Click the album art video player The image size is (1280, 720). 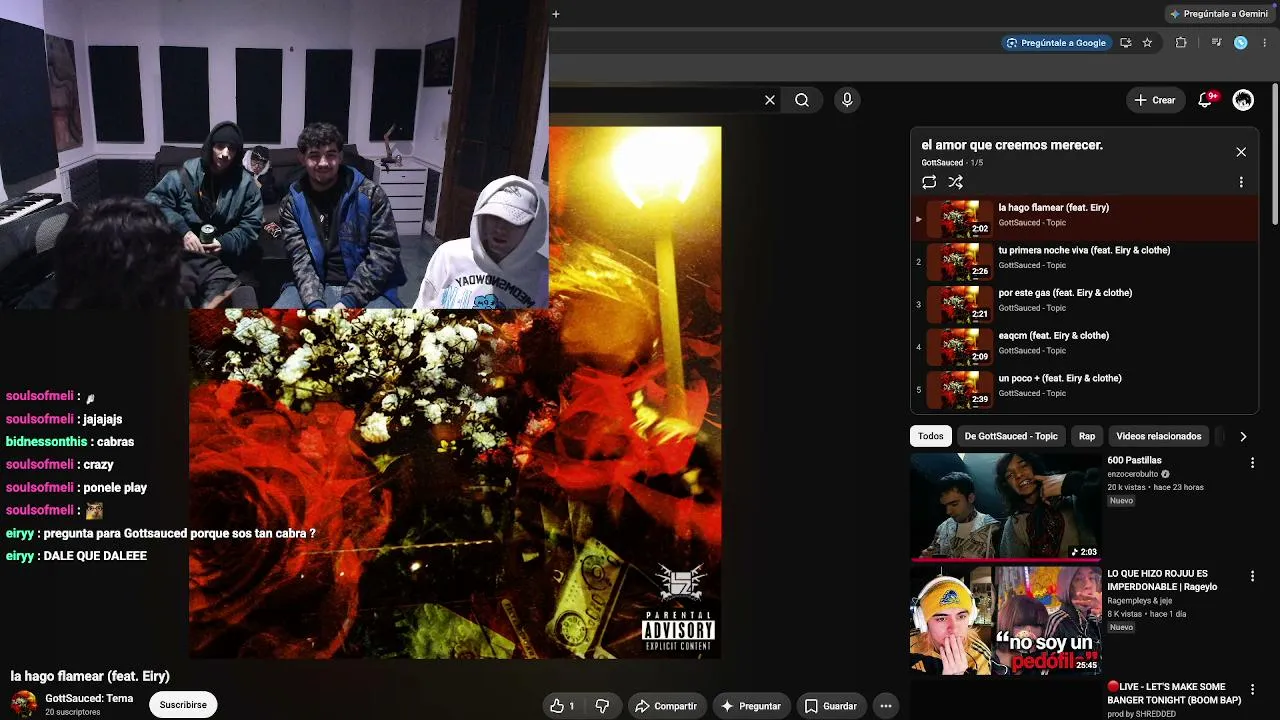[x=455, y=392]
